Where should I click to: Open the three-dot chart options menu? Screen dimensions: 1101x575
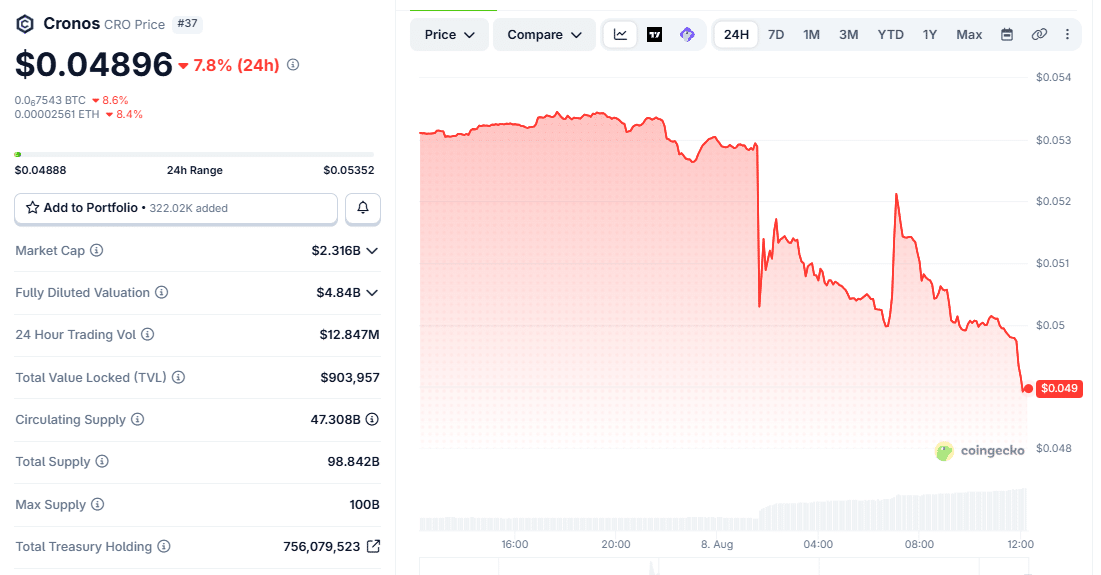1067,34
